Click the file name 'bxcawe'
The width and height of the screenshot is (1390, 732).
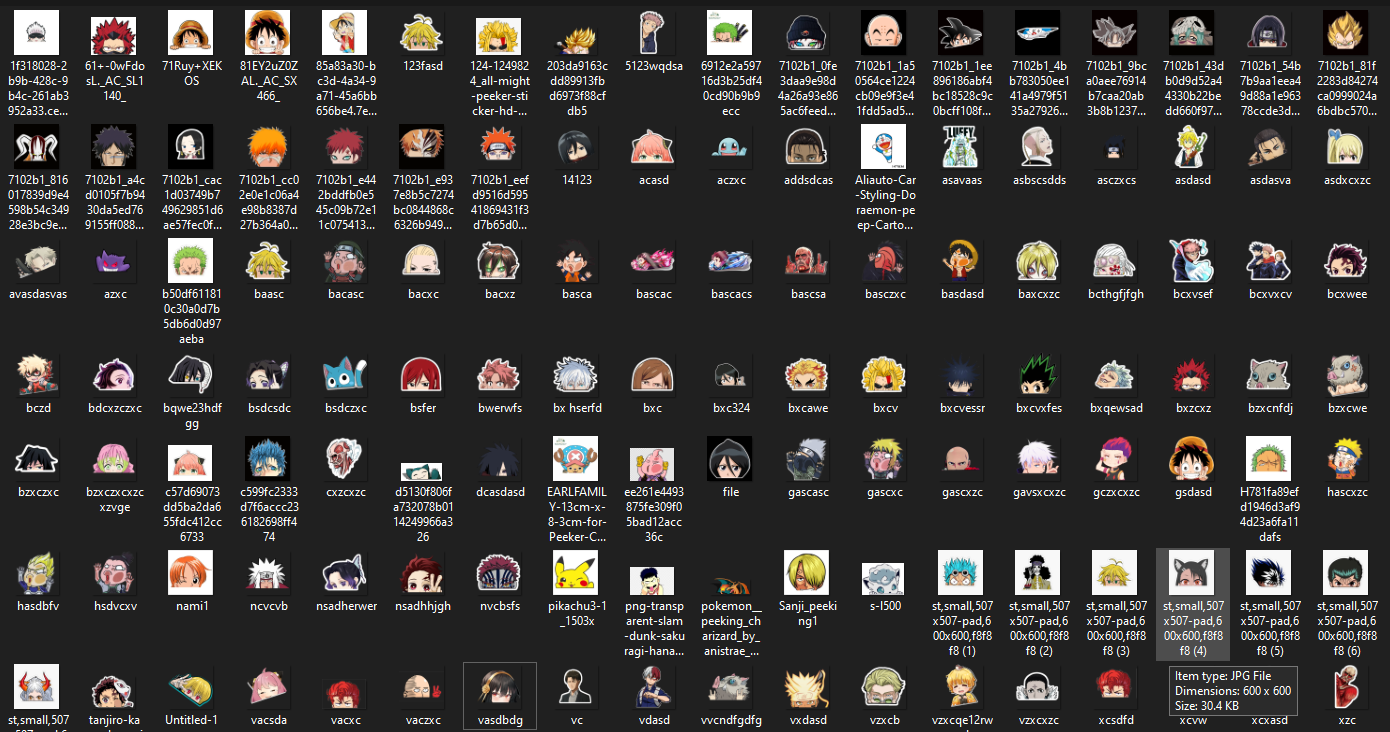(x=808, y=408)
